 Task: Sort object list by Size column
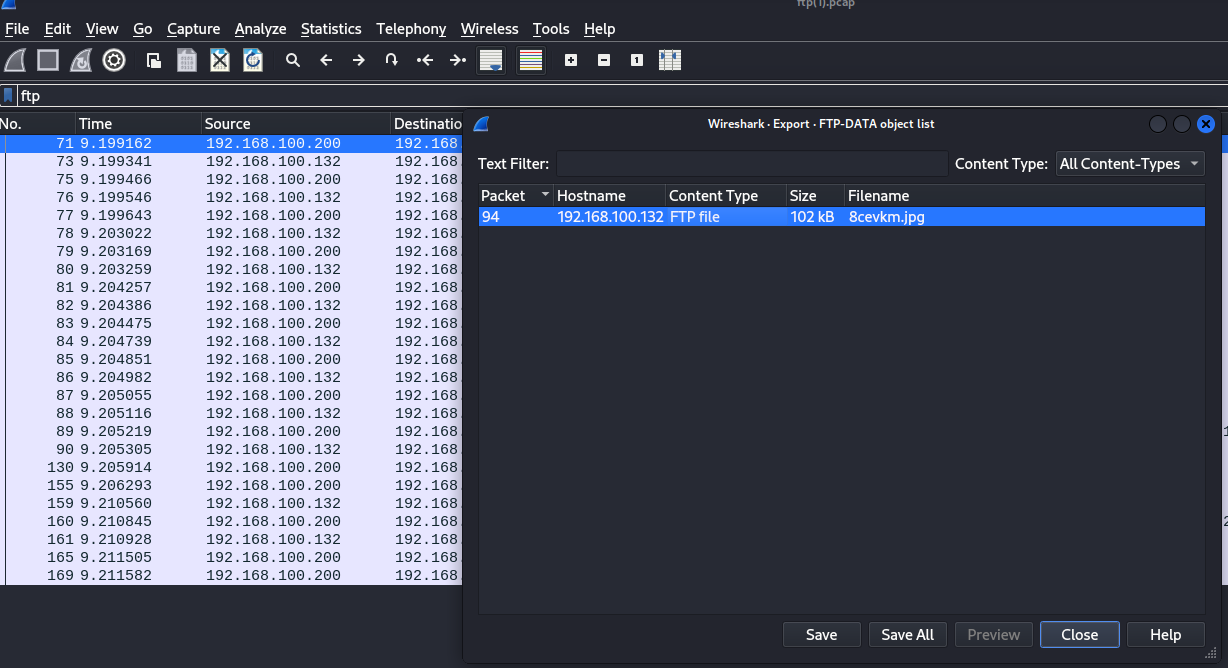click(x=815, y=196)
